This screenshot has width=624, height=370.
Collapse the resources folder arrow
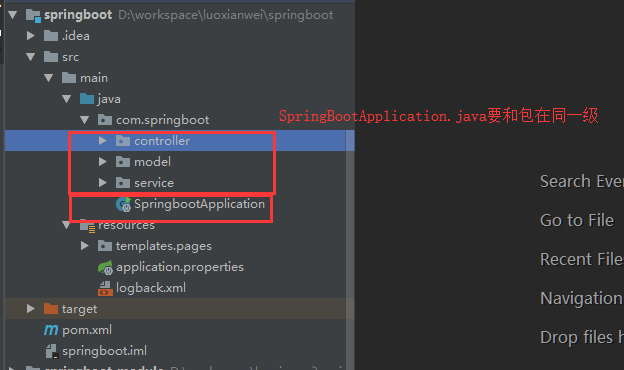[x=67, y=225]
